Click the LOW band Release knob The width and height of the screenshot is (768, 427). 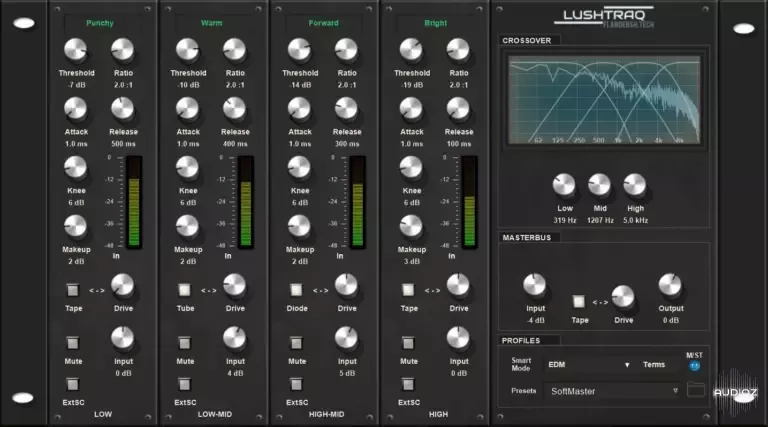122,109
